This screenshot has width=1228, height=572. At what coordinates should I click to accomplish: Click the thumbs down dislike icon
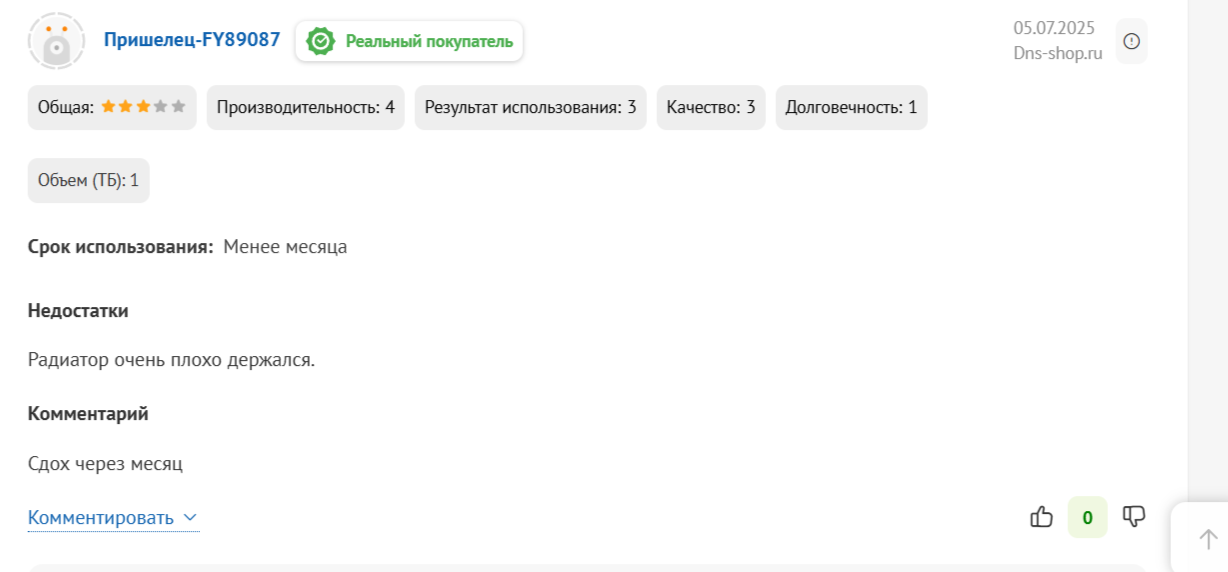[x=1133, y=517]
